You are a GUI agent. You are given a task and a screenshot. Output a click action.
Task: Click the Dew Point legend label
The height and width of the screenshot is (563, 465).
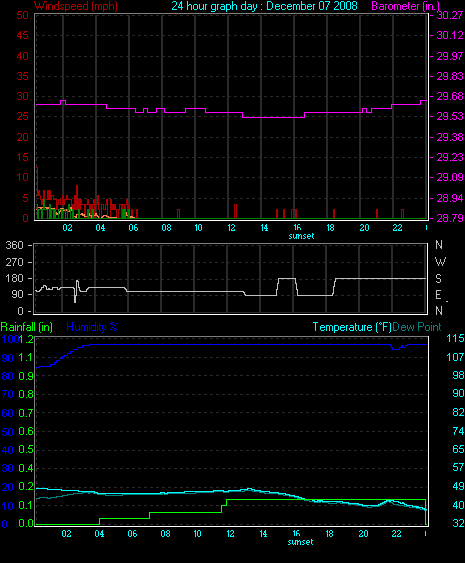[417, 327]
